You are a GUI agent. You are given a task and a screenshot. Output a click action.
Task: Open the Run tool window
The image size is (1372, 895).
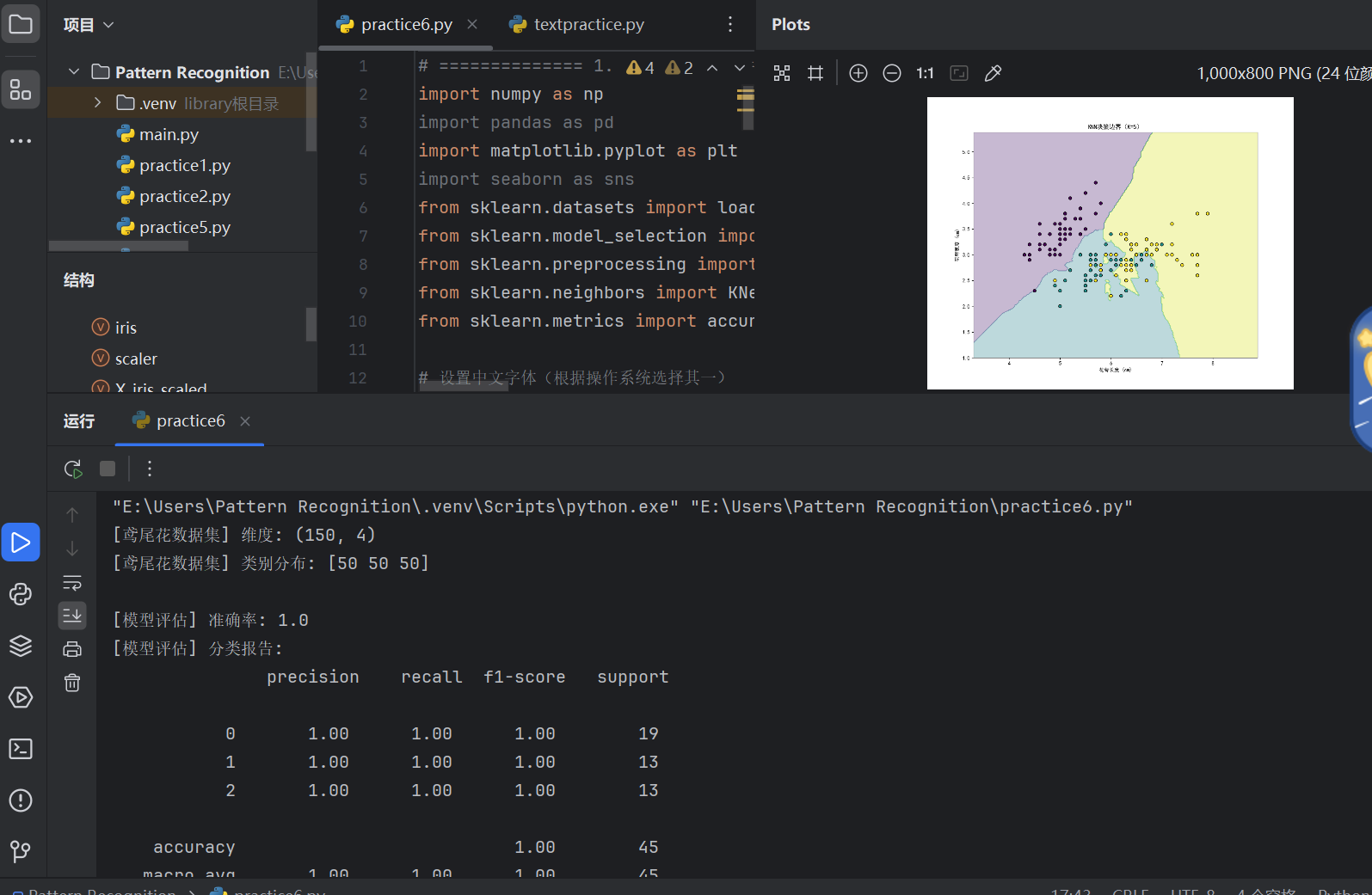[21, 543]
